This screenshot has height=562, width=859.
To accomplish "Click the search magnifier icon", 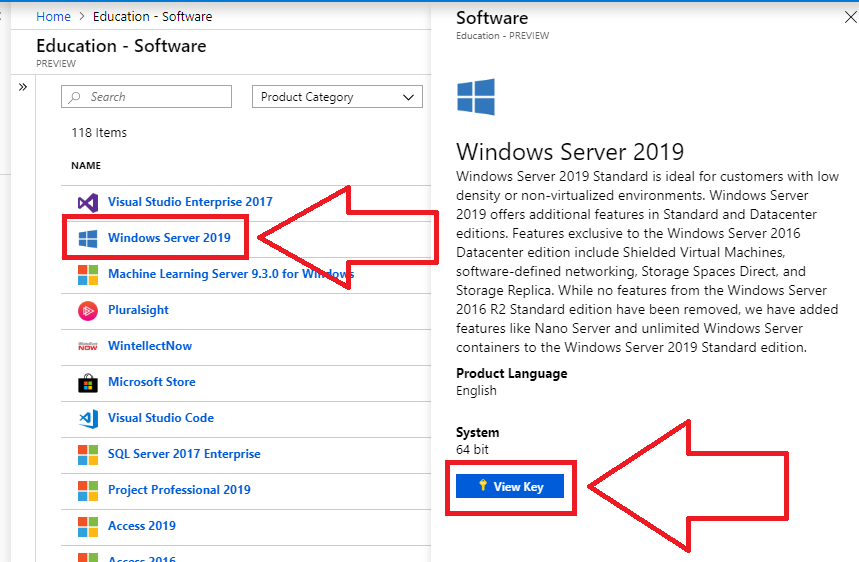I will pyautogui.click(x=75, y=97).
